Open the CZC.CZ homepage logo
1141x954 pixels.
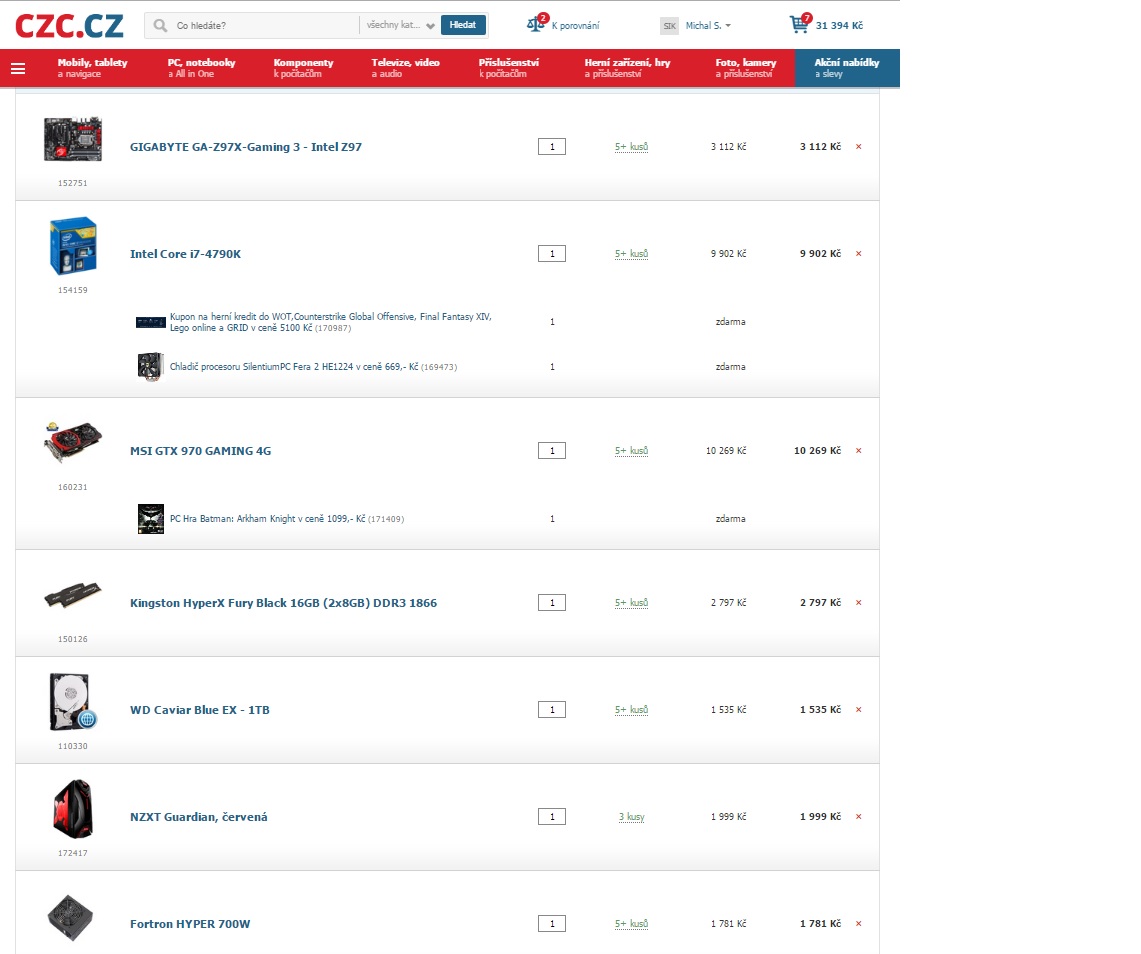click(x=69, y=25)
